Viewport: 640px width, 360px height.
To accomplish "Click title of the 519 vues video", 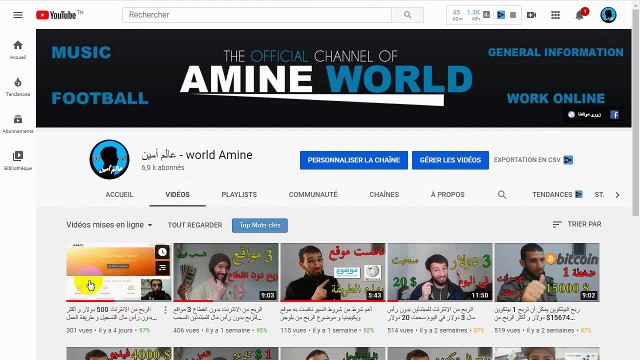I will [x=537, y=313].
